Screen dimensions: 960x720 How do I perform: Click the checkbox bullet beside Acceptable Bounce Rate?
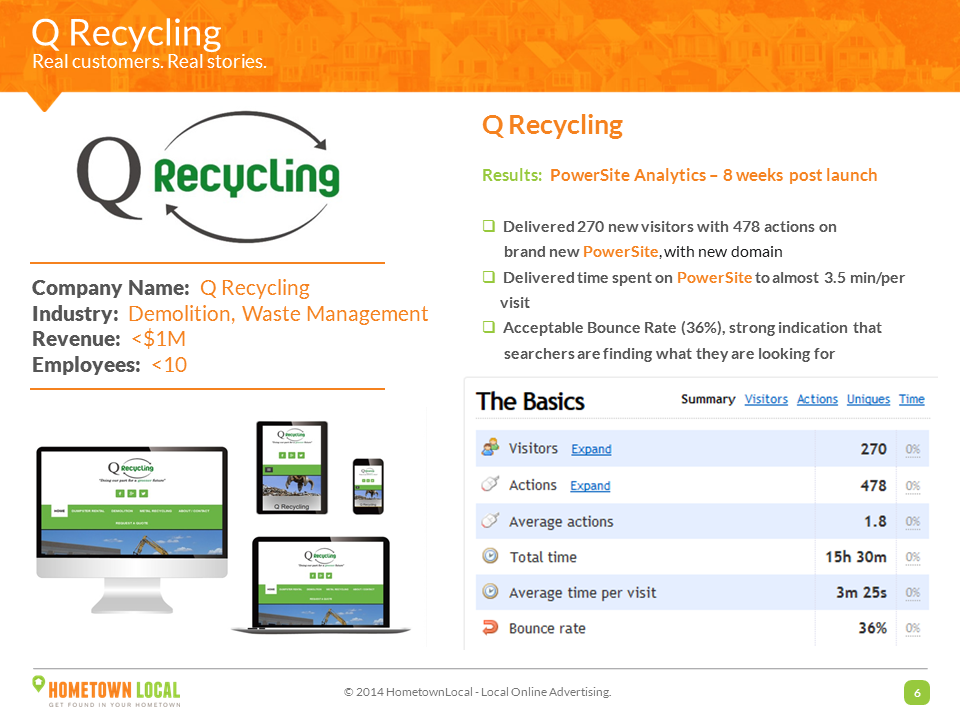click(489, 327)
